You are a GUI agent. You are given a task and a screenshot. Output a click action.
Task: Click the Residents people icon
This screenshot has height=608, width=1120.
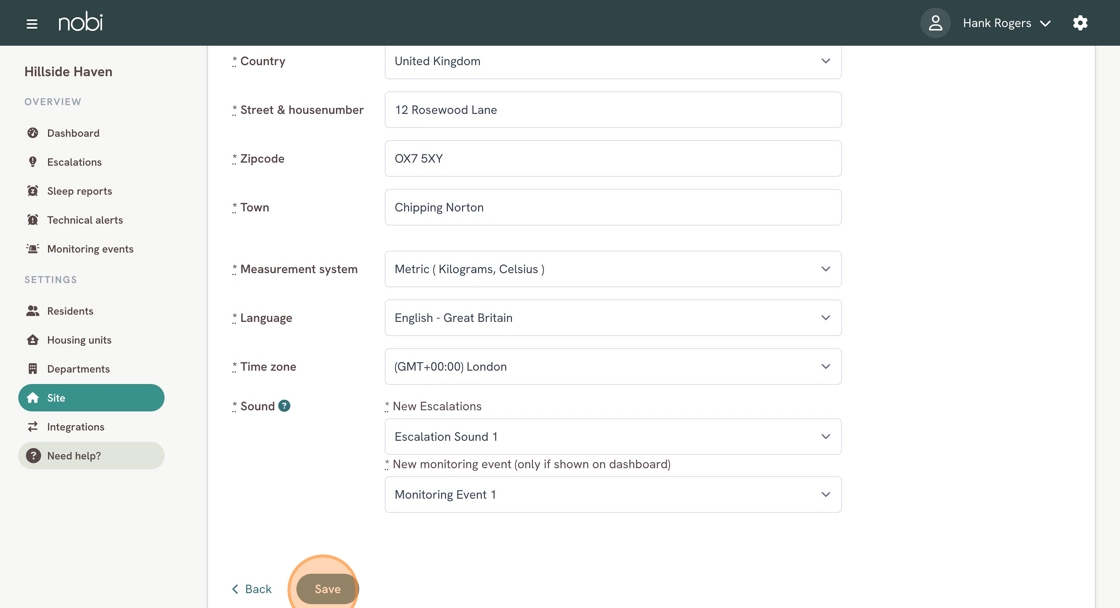pyautogui.click(x=33, y=311)
